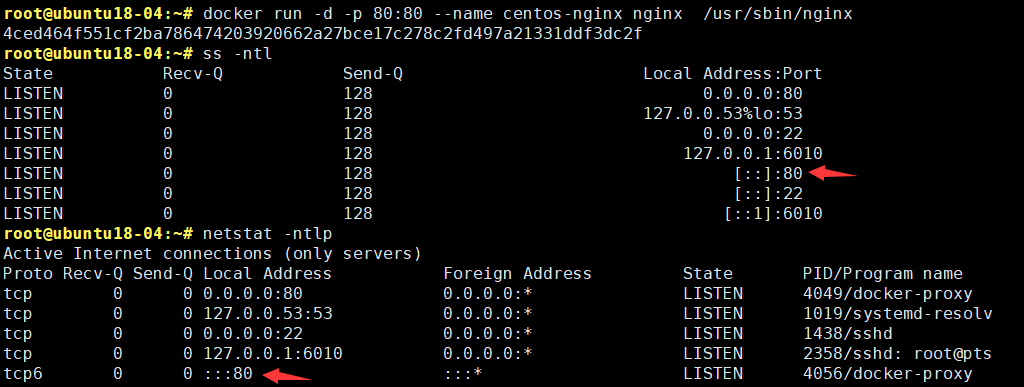The width and height of the screenshot is (1024, 387).
Task: Click the 'Recv-Q' header in ss output
Action: (x=193, y=74)
